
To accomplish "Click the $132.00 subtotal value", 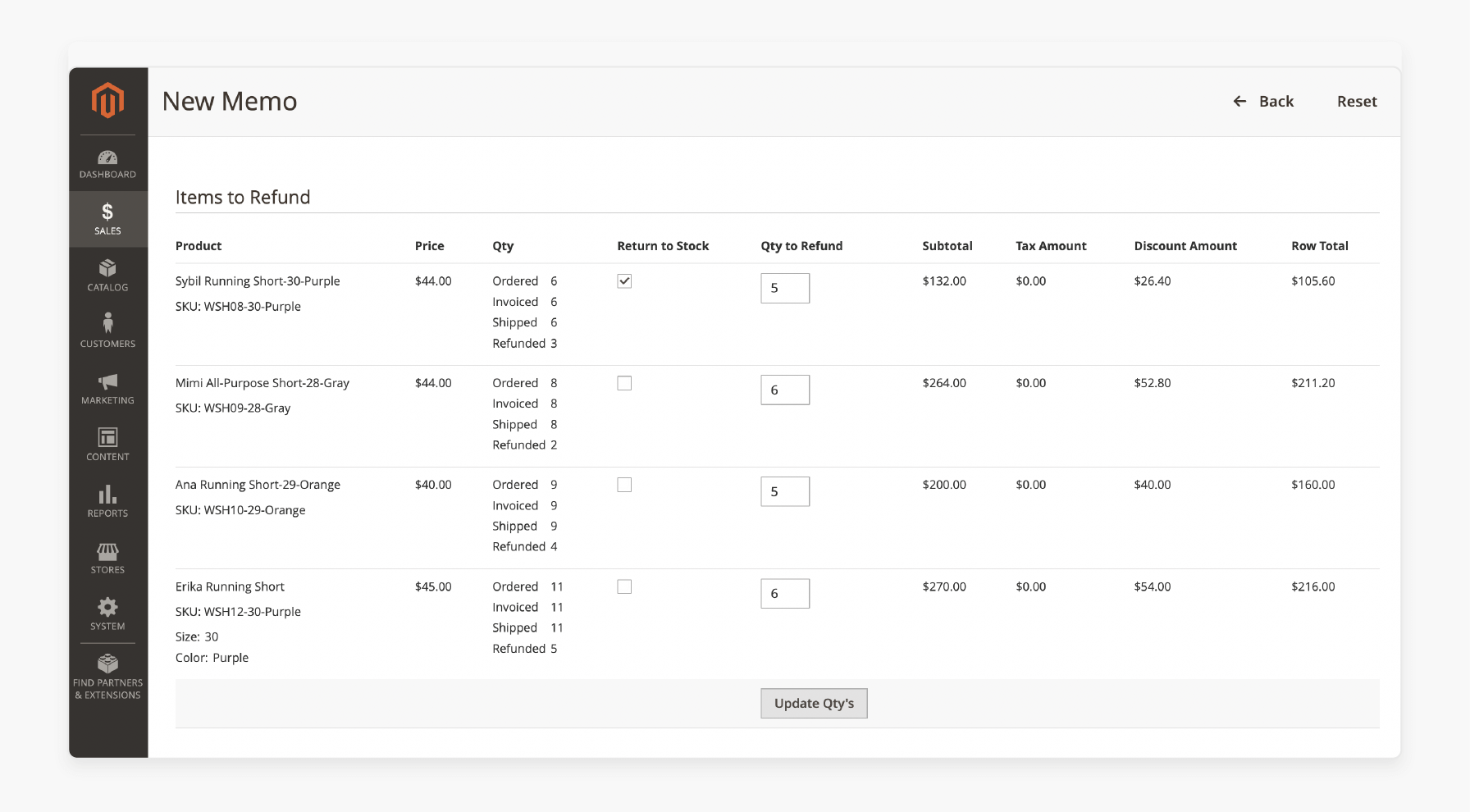I will click(944, 281).
